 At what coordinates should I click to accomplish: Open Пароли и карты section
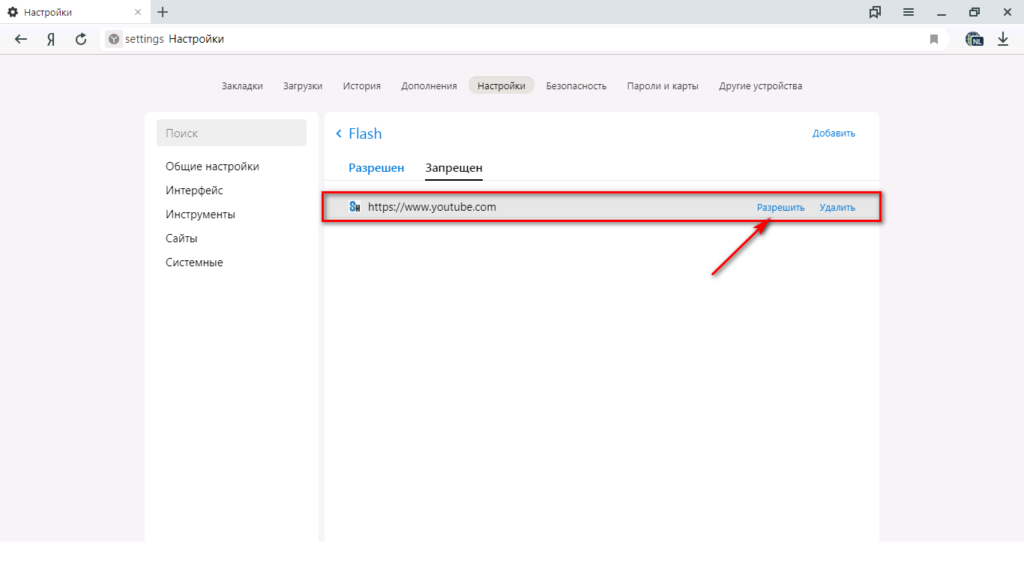[662, 86]
